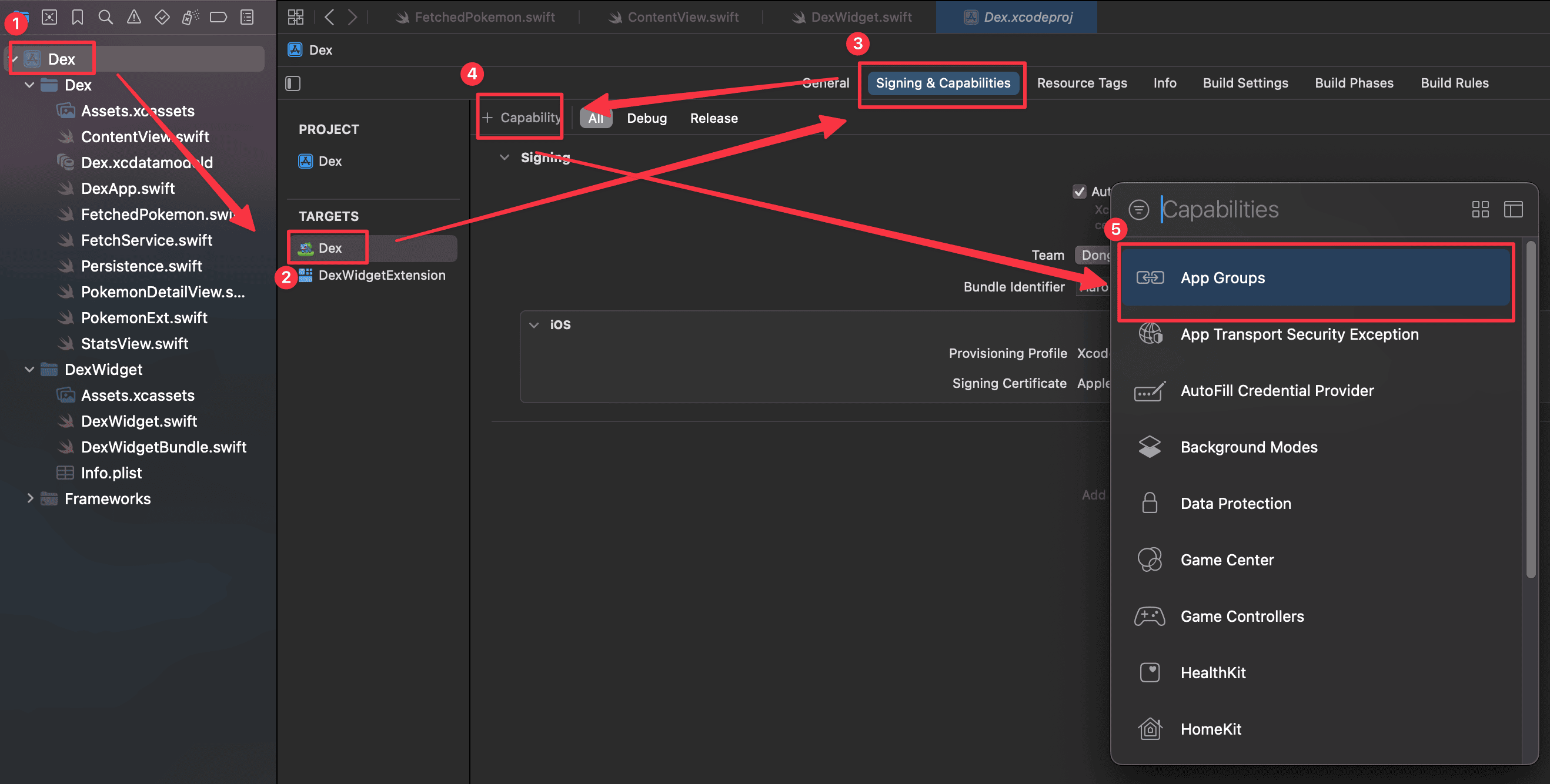Open the Build Settings tab

coord(1245,83)
